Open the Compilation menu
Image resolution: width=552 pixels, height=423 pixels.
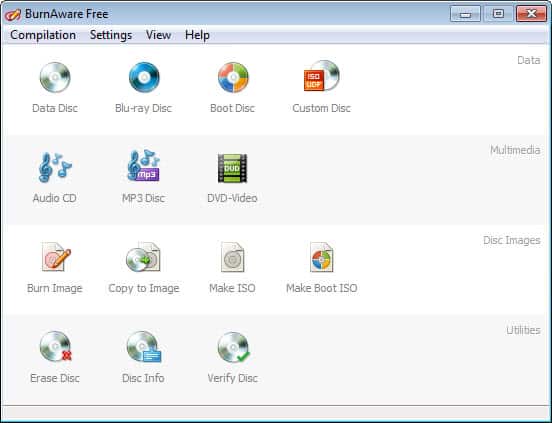click(43, 35)
